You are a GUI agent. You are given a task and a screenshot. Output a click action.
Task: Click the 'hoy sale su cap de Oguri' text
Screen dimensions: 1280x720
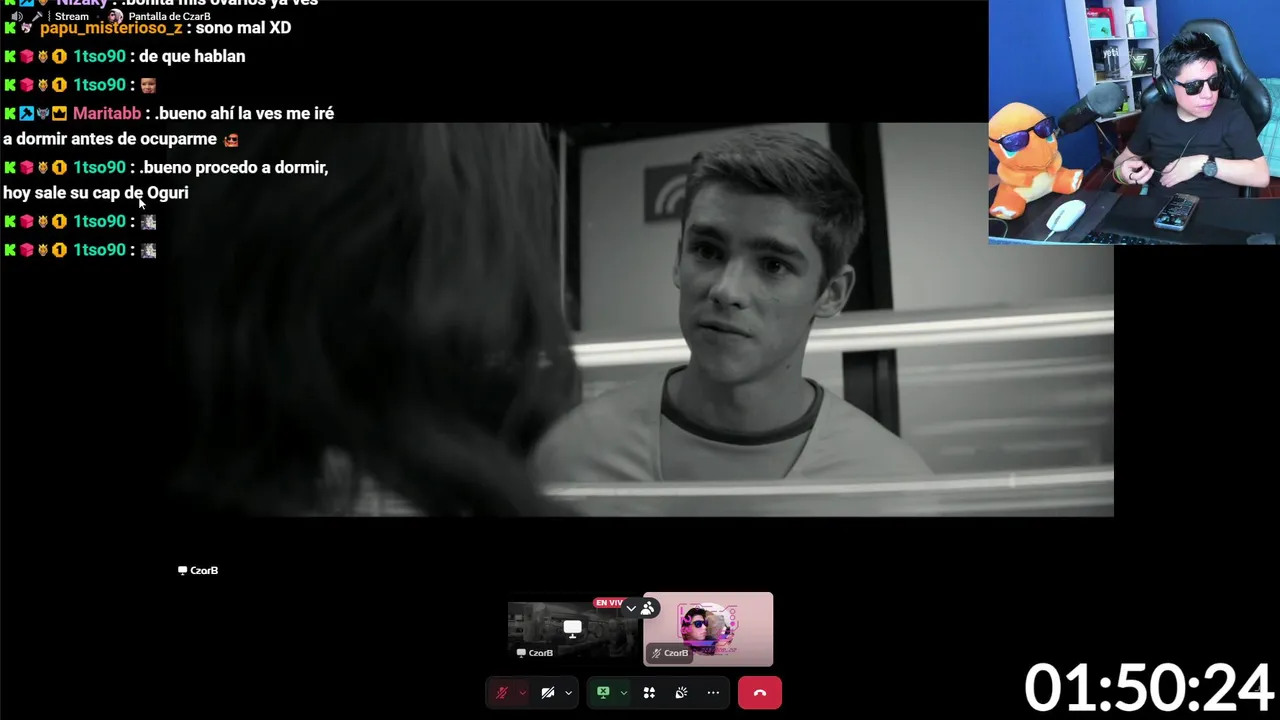click(x=96, y=193)
